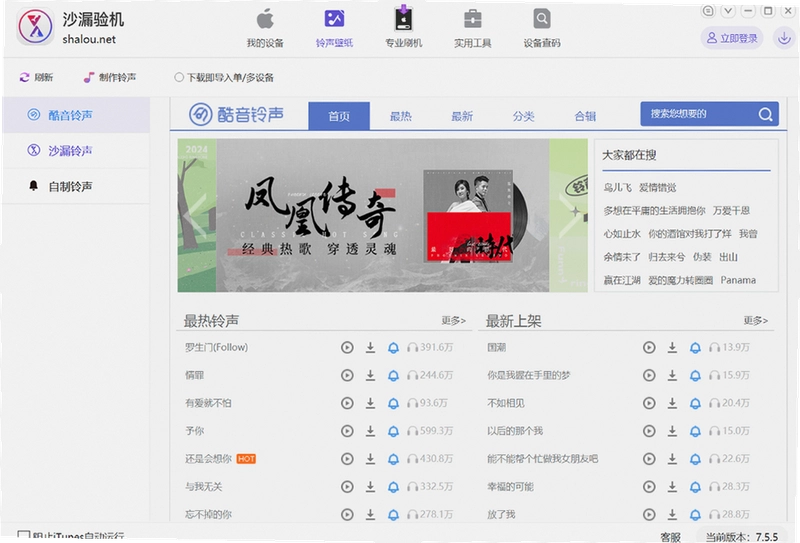Set 罗生门(Follow) as ringtone with bell icon
This screenshot has width=800, height=543.
point(393,348)
